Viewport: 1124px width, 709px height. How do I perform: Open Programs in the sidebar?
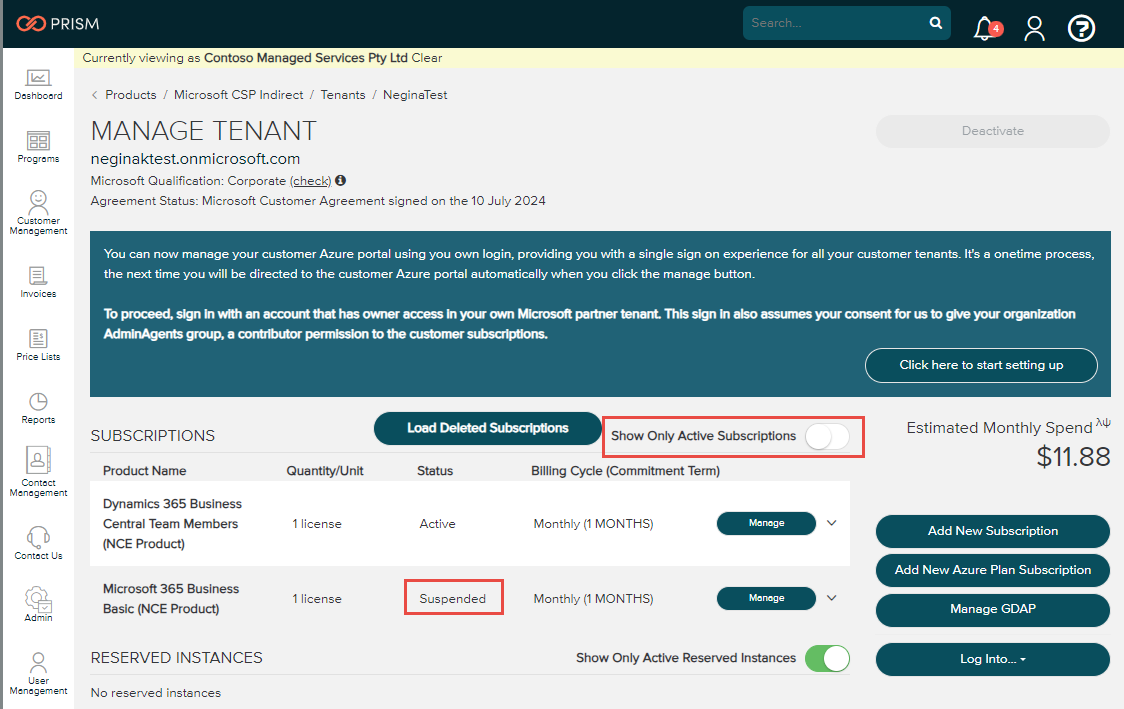(x=38, y=147)
